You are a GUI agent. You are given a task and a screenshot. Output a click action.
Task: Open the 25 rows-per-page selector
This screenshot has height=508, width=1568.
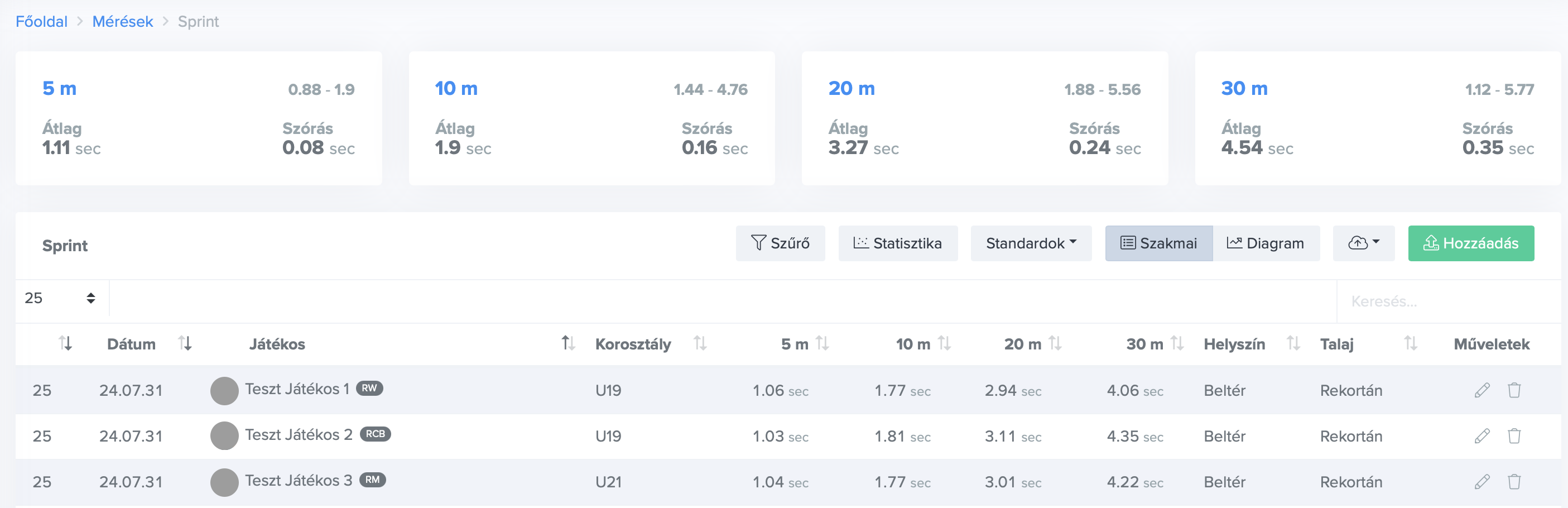pyautogui.click(x=61, y=298)
